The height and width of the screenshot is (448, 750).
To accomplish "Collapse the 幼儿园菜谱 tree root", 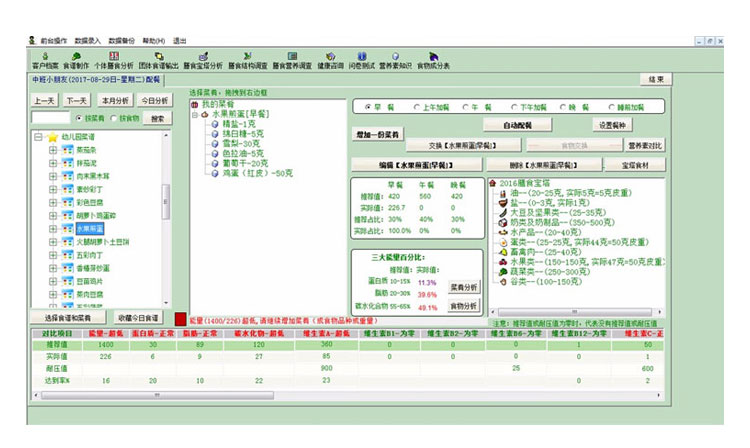I will (37, 138).
